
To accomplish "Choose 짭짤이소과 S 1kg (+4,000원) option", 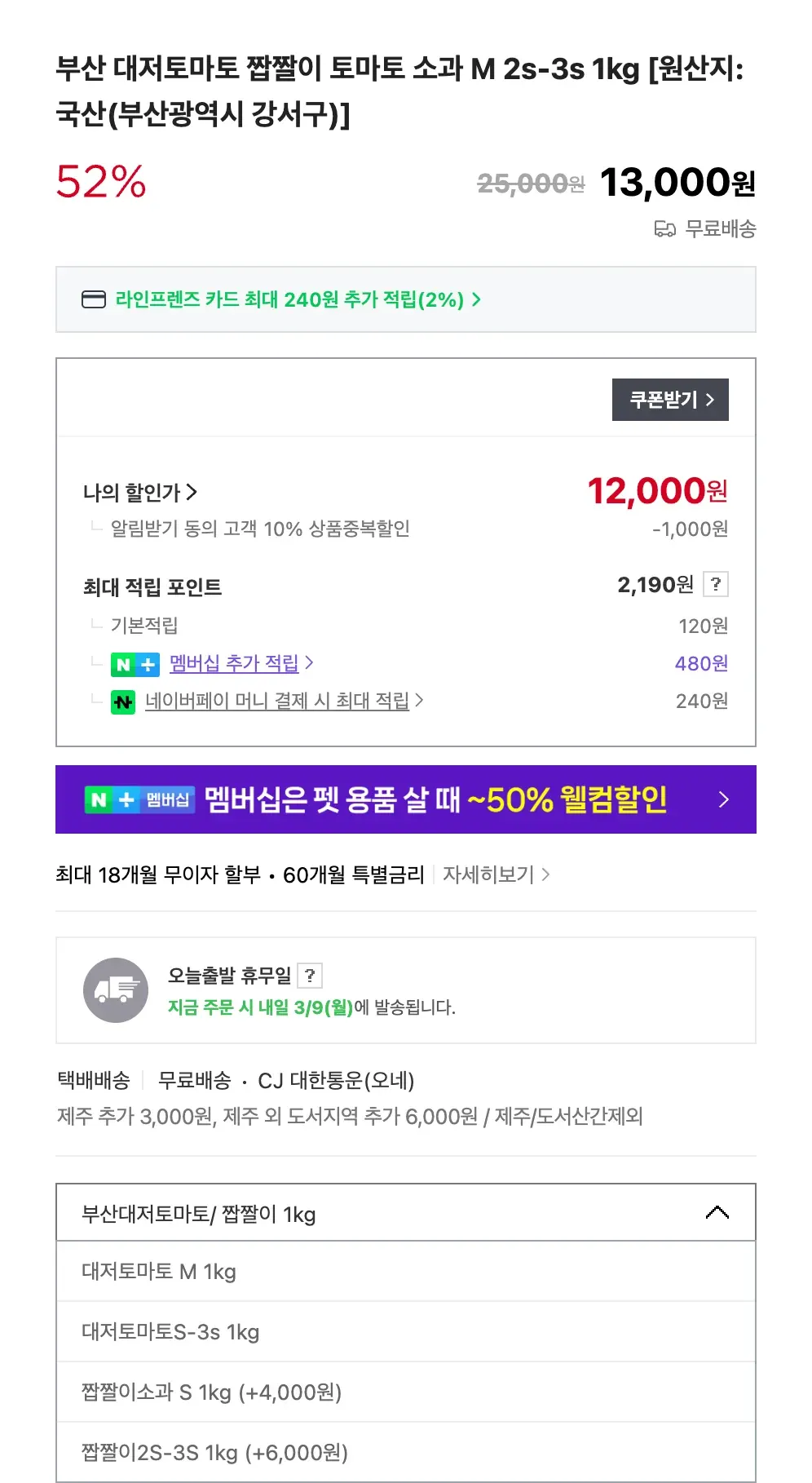I will coord(211,1392).
